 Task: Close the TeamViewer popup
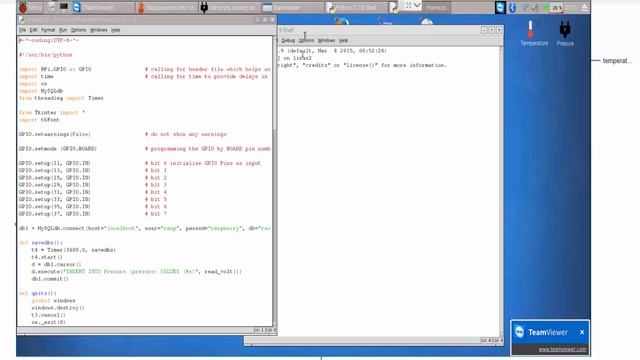[x=582, y=332]
